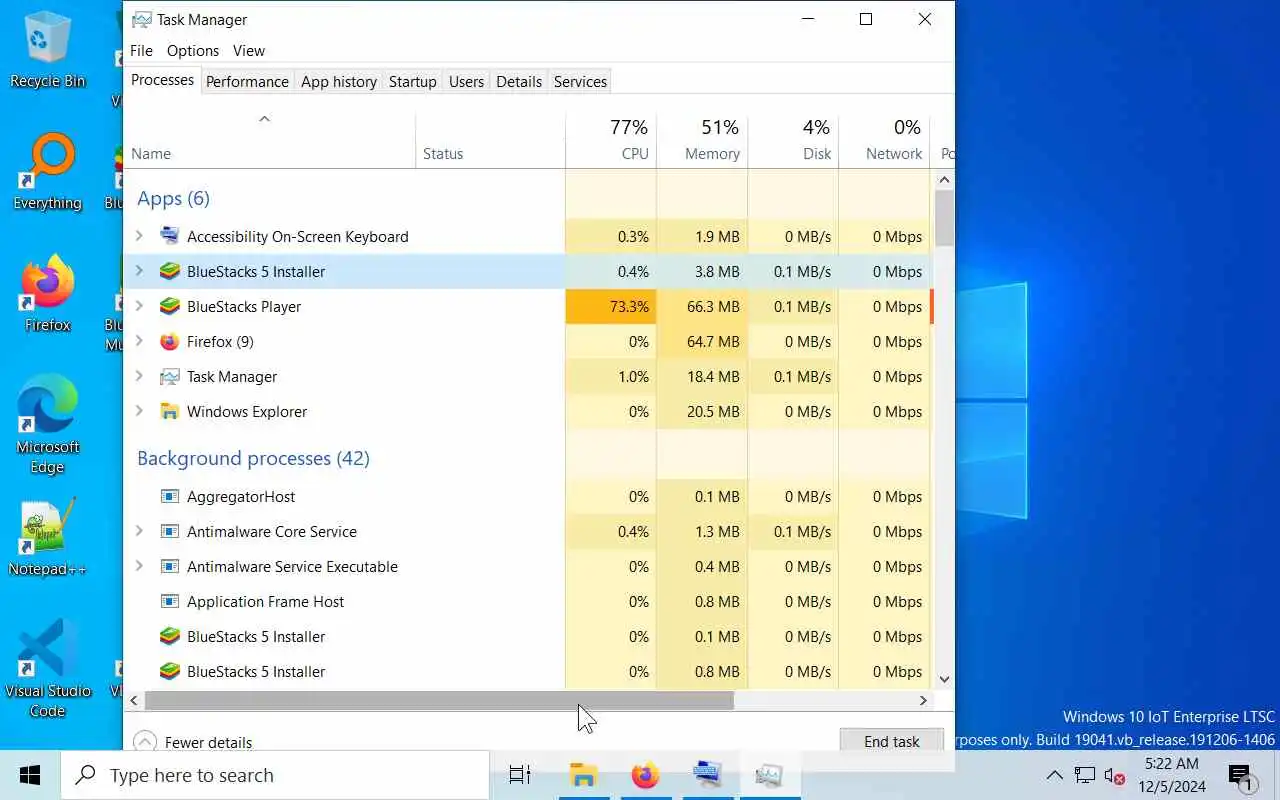Click the Firefox desktop shortcut
Image resolution: width=1280 pixels, height=800 pixels.
(47, 294)
